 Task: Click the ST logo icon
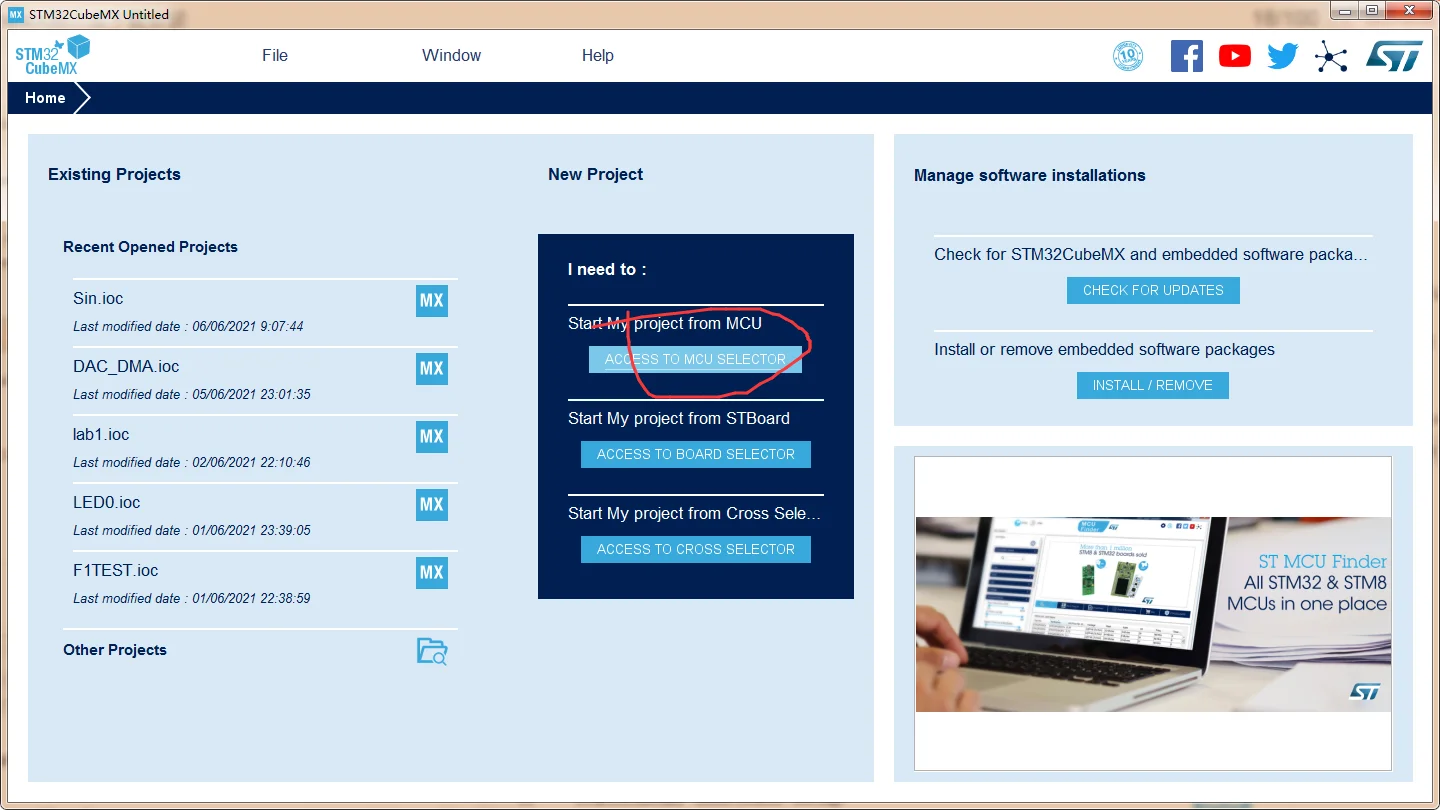pyautogui.click(x=1394, y=56)
